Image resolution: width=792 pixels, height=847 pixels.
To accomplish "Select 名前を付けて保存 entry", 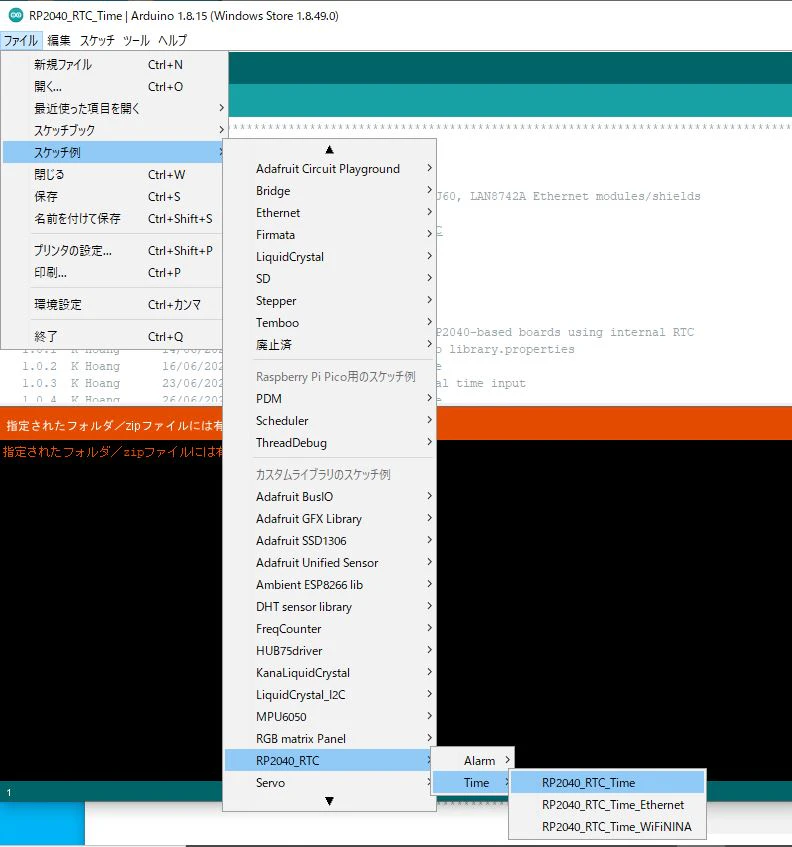I will [x=113, y=219].
